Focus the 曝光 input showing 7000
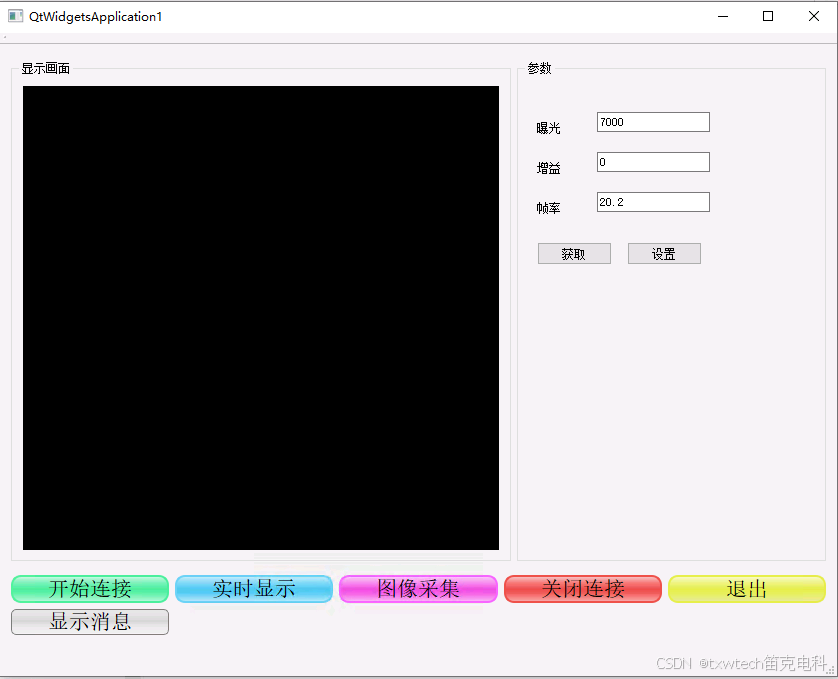Image resolution: width=838 pixels, height=679 pixels. coord(653,122)
